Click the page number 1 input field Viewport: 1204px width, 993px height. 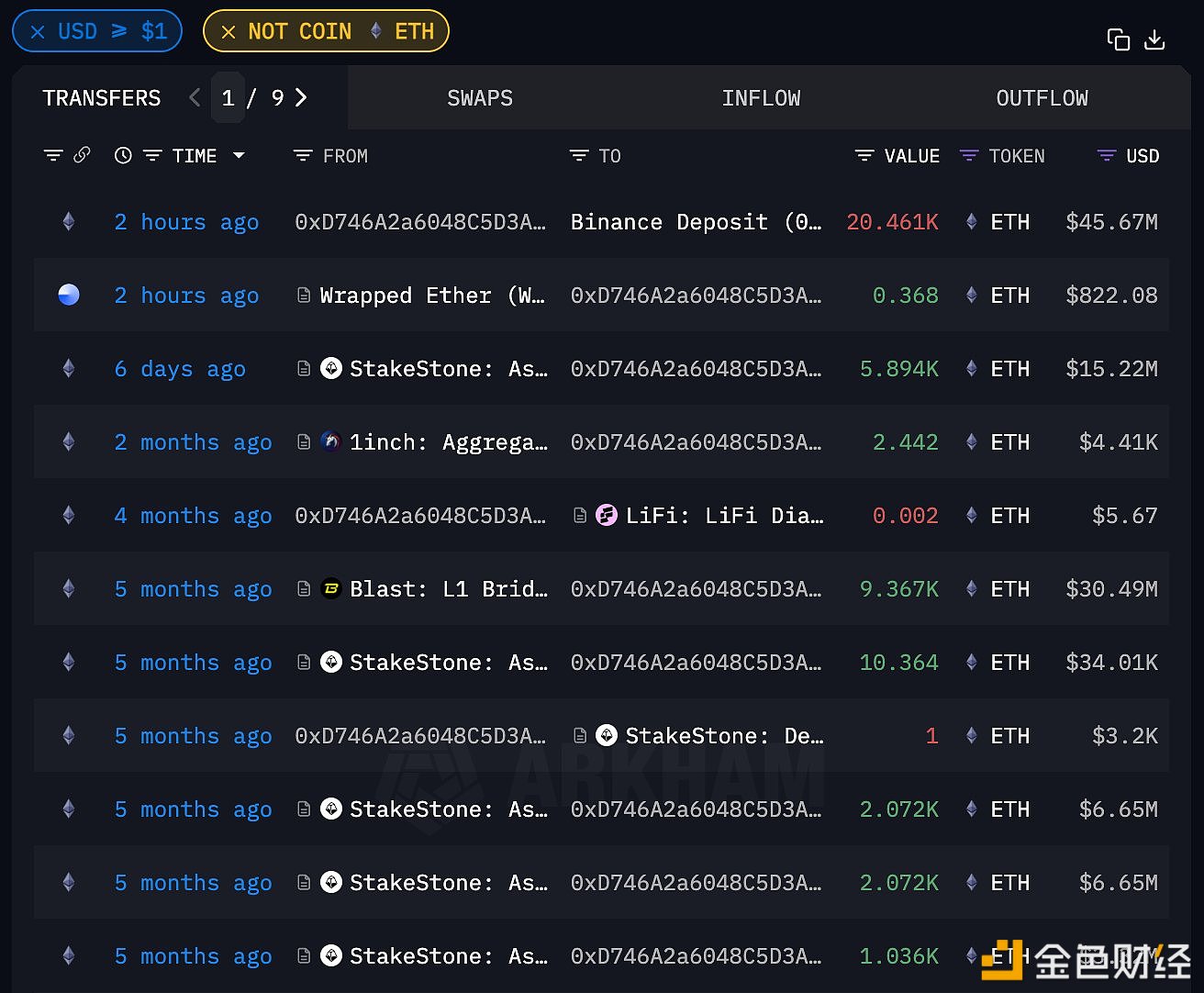click(228, 98)
